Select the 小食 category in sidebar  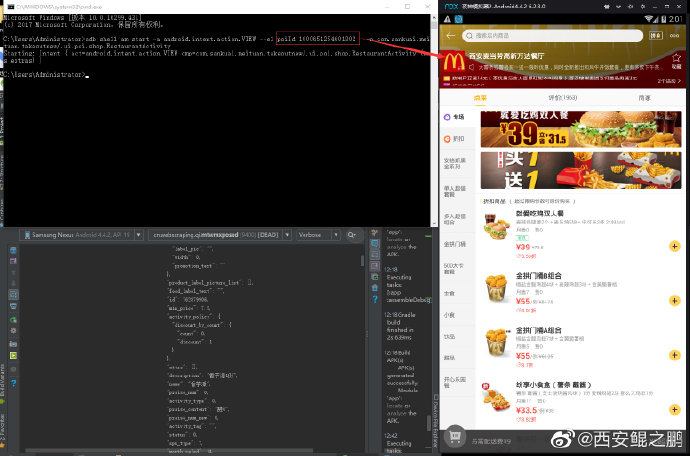click(x=457, y=315)
